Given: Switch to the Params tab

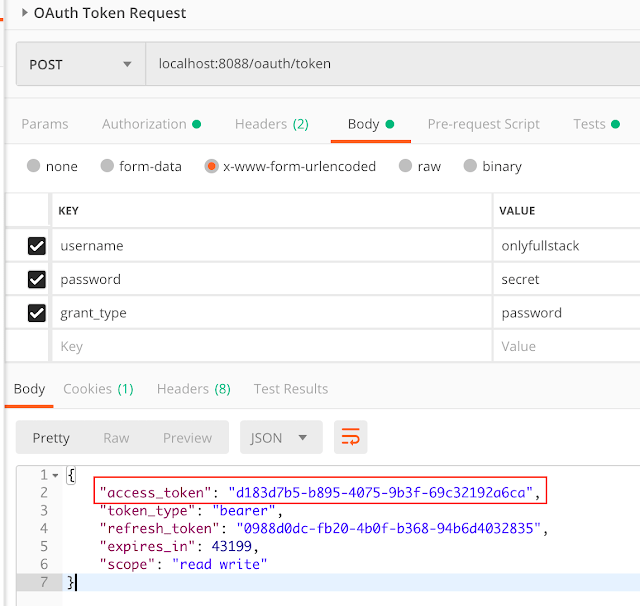Looking at the screenshot, I should click(45, 124).
